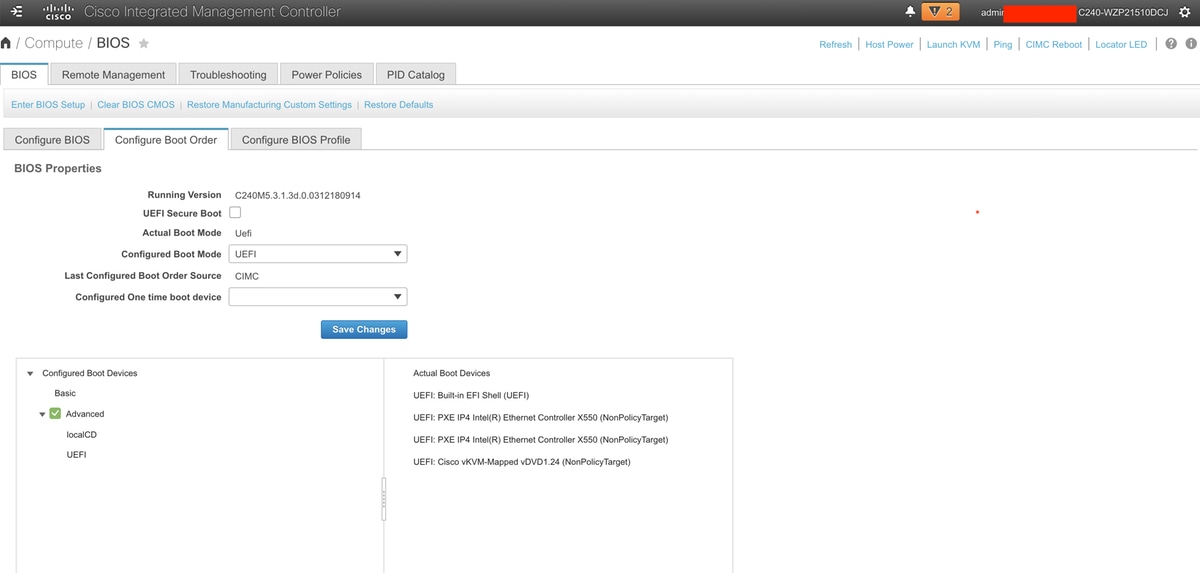This screenshot has height=573, width=1200.
Task: Switch to Remote Management tab
Action: (113, 75)
